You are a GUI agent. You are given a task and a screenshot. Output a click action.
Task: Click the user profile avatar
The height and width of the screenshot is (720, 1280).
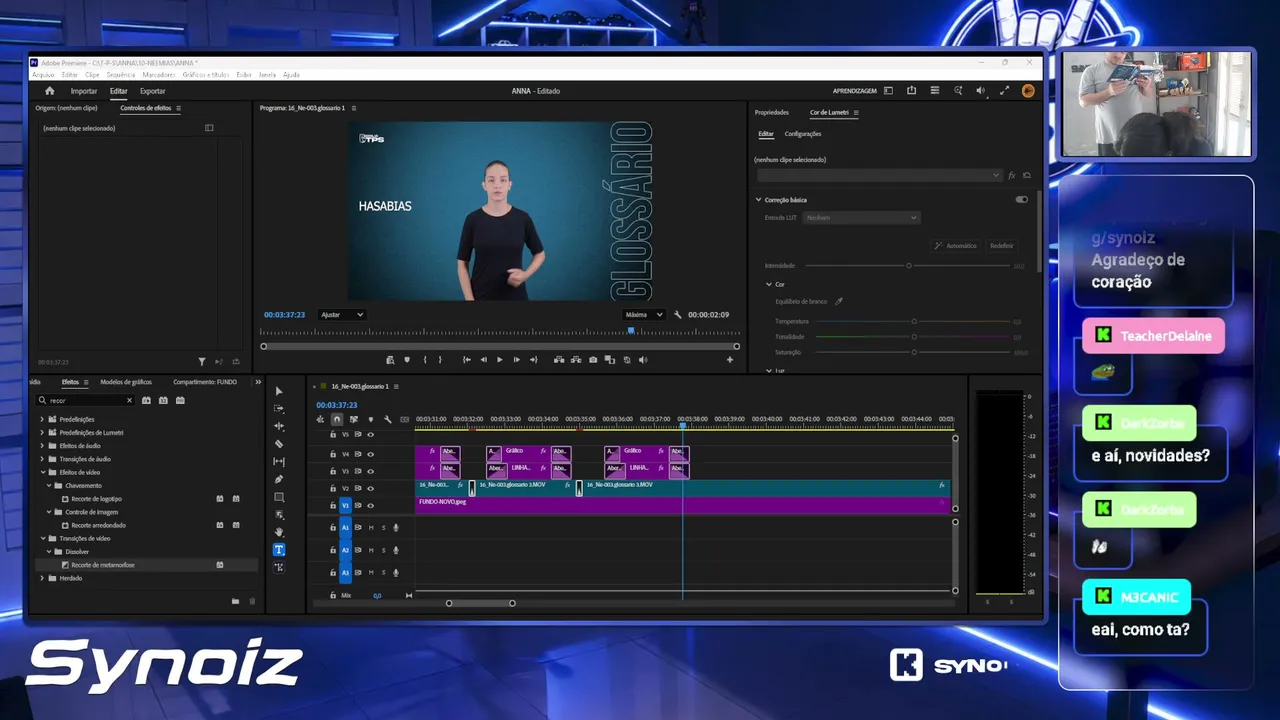tap(1028, 91)
